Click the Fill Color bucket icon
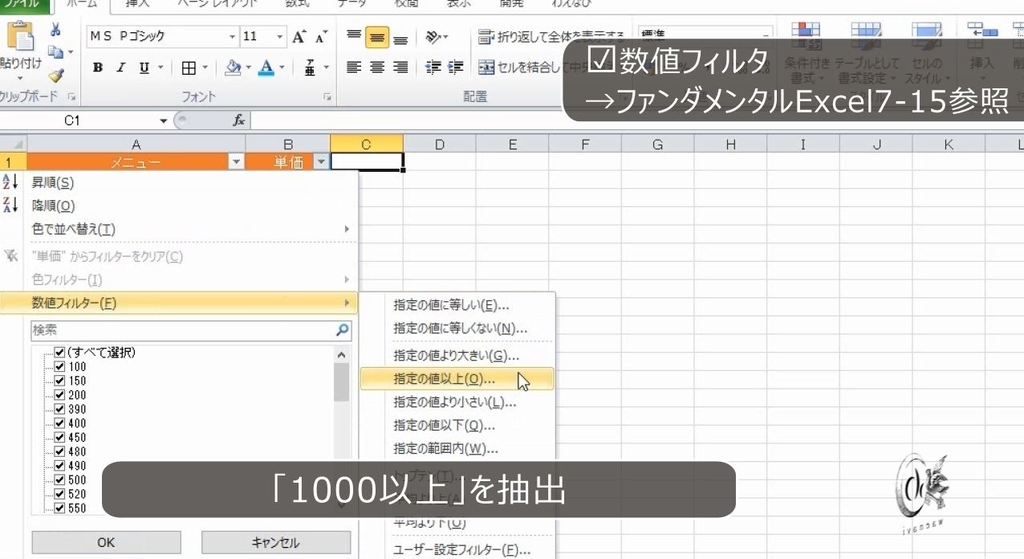This screenshot has width=1024, height=559. (x=232, y=67)
